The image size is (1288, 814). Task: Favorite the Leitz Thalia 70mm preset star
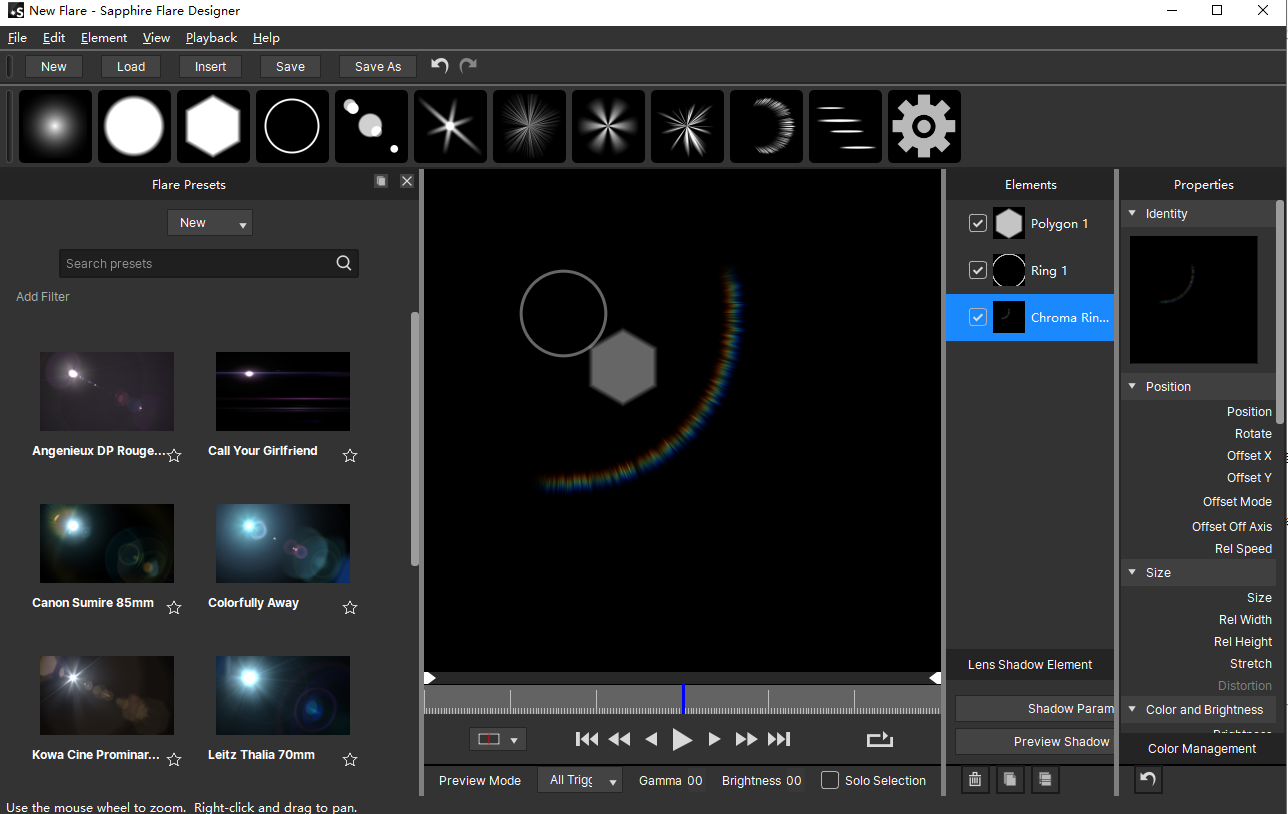pos(350,760)
